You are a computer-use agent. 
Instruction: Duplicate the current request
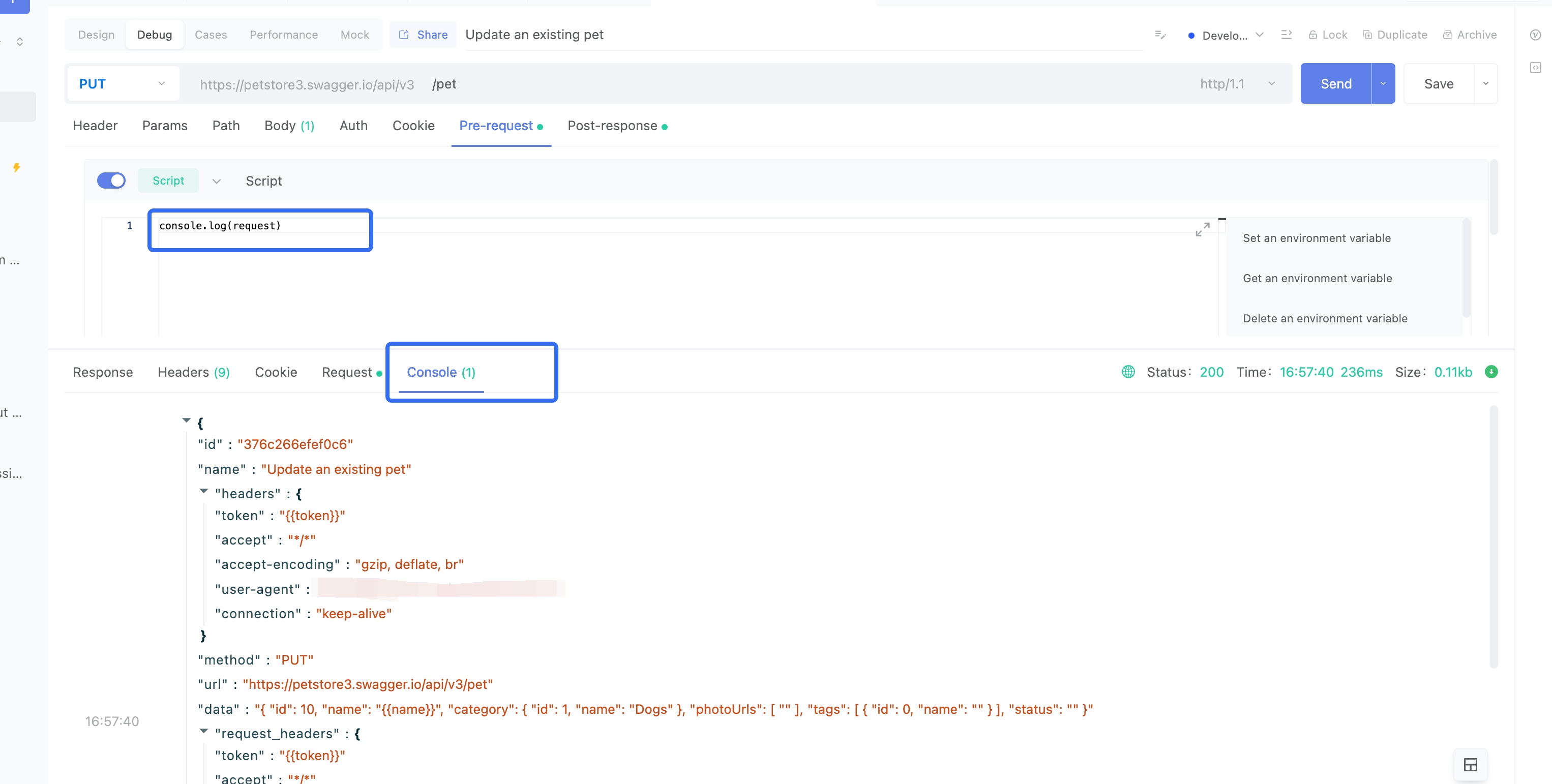(1395, 35)
